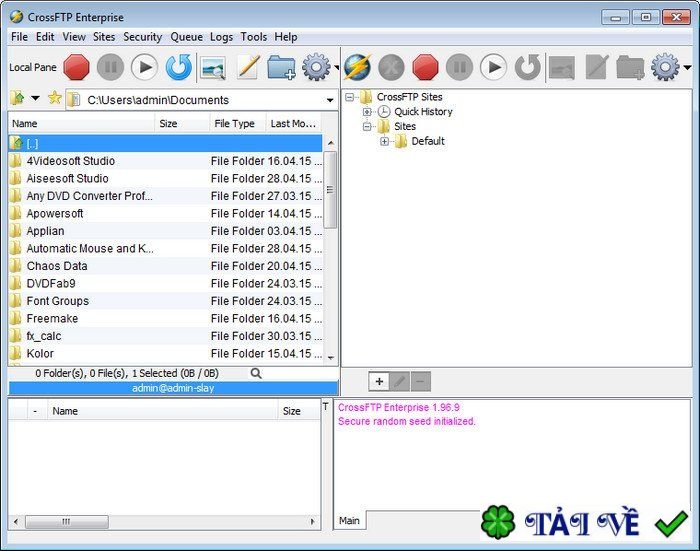Select the [..] parent directory row

pos(165,143)
